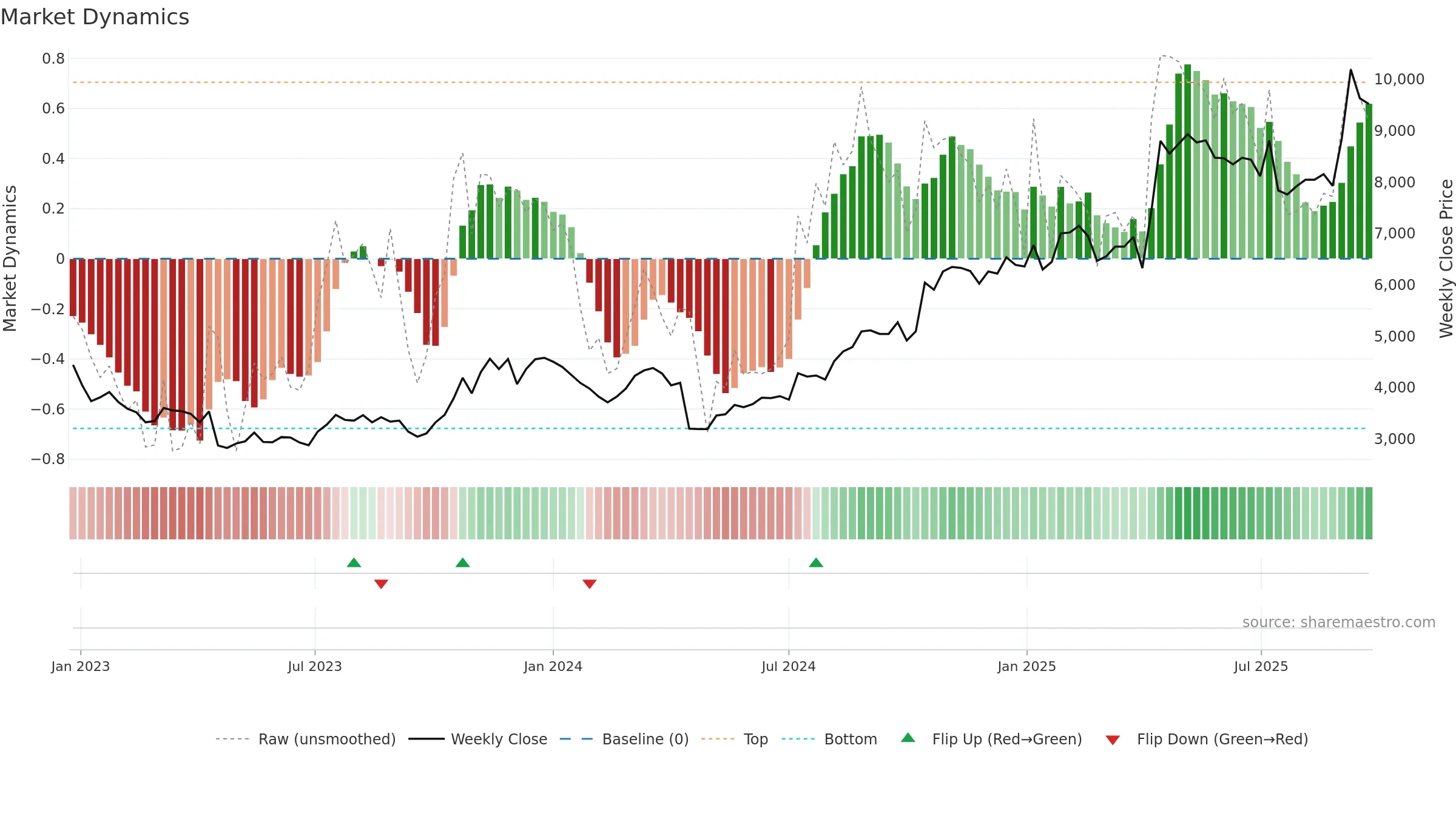1456x819 pixels.
Task: Select the red flip-down marker near Aug 2023
Action: (x=381, y=584)
